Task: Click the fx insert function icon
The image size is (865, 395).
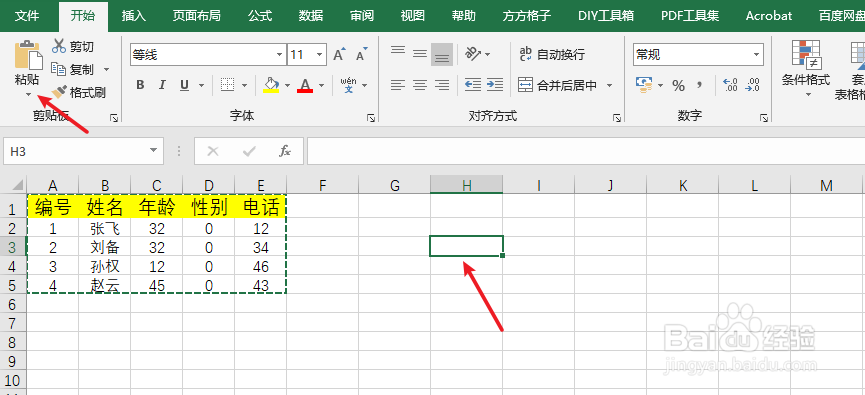Action: tap(285, 151)
